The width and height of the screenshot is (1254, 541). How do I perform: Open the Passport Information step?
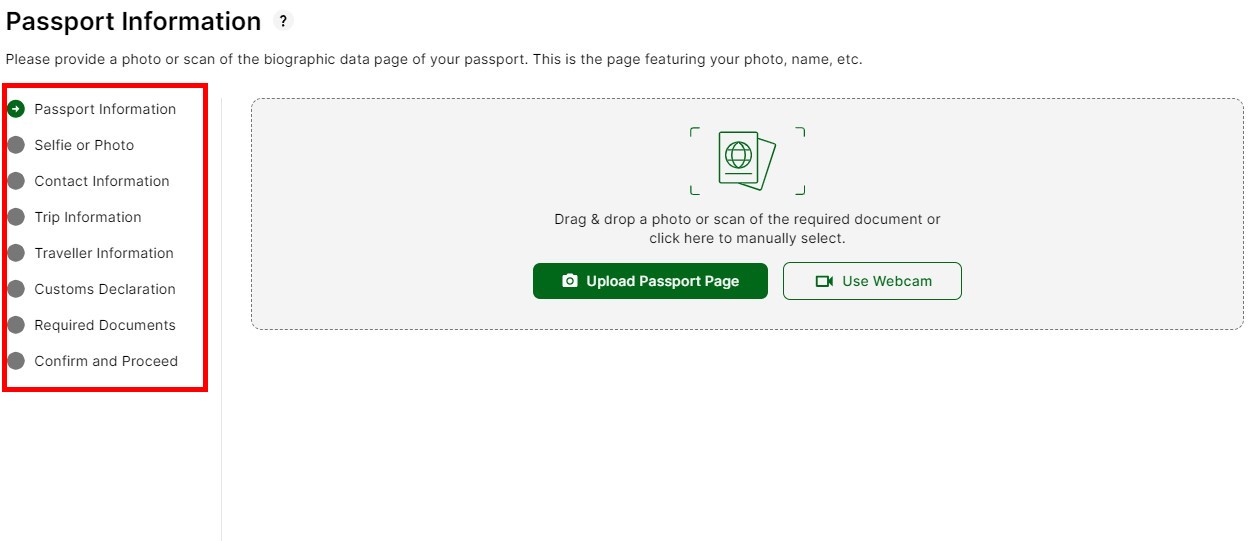pos(105,109)
